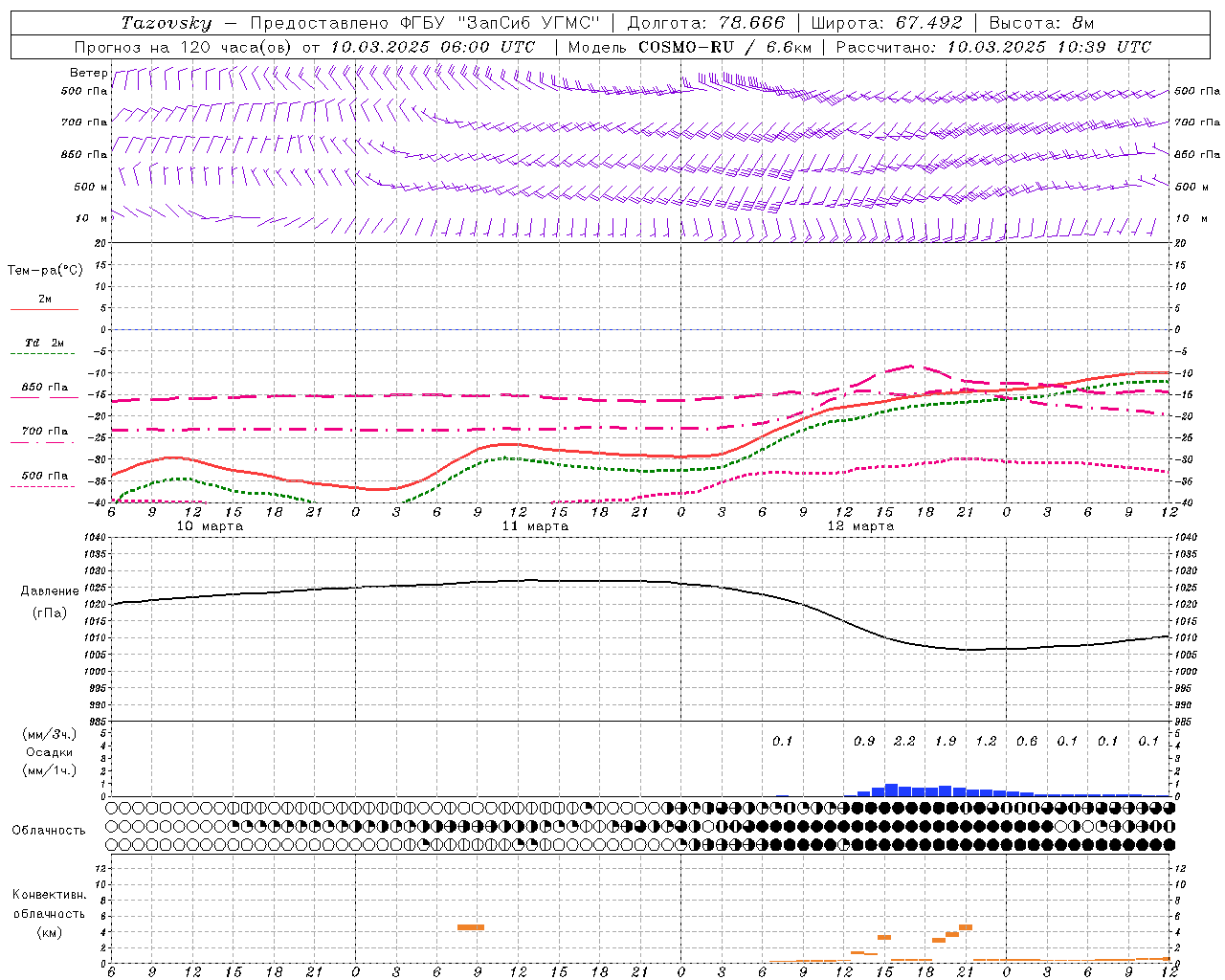Click the "700 гПа" entry in temperature legend

tap(44, 432)
